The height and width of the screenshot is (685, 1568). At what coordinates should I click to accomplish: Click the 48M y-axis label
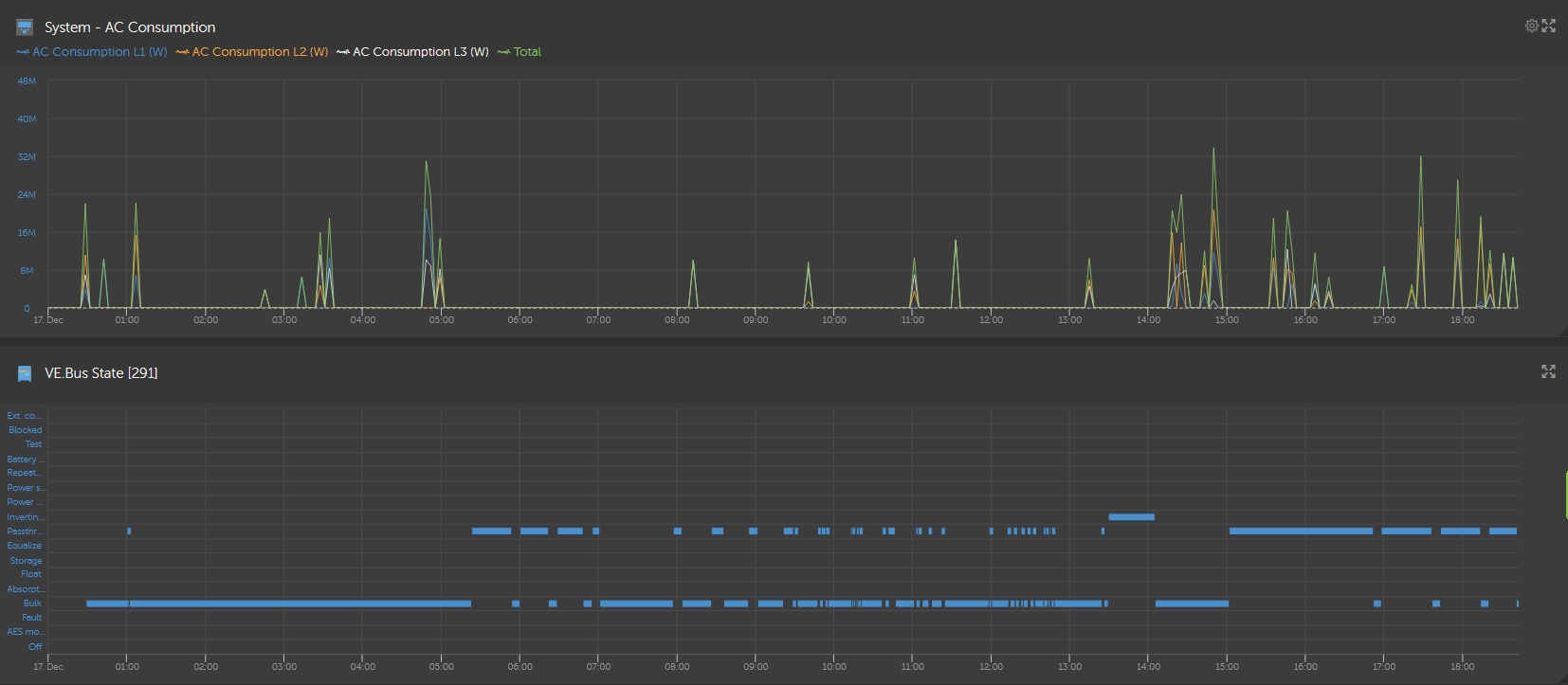click(27, 81)
